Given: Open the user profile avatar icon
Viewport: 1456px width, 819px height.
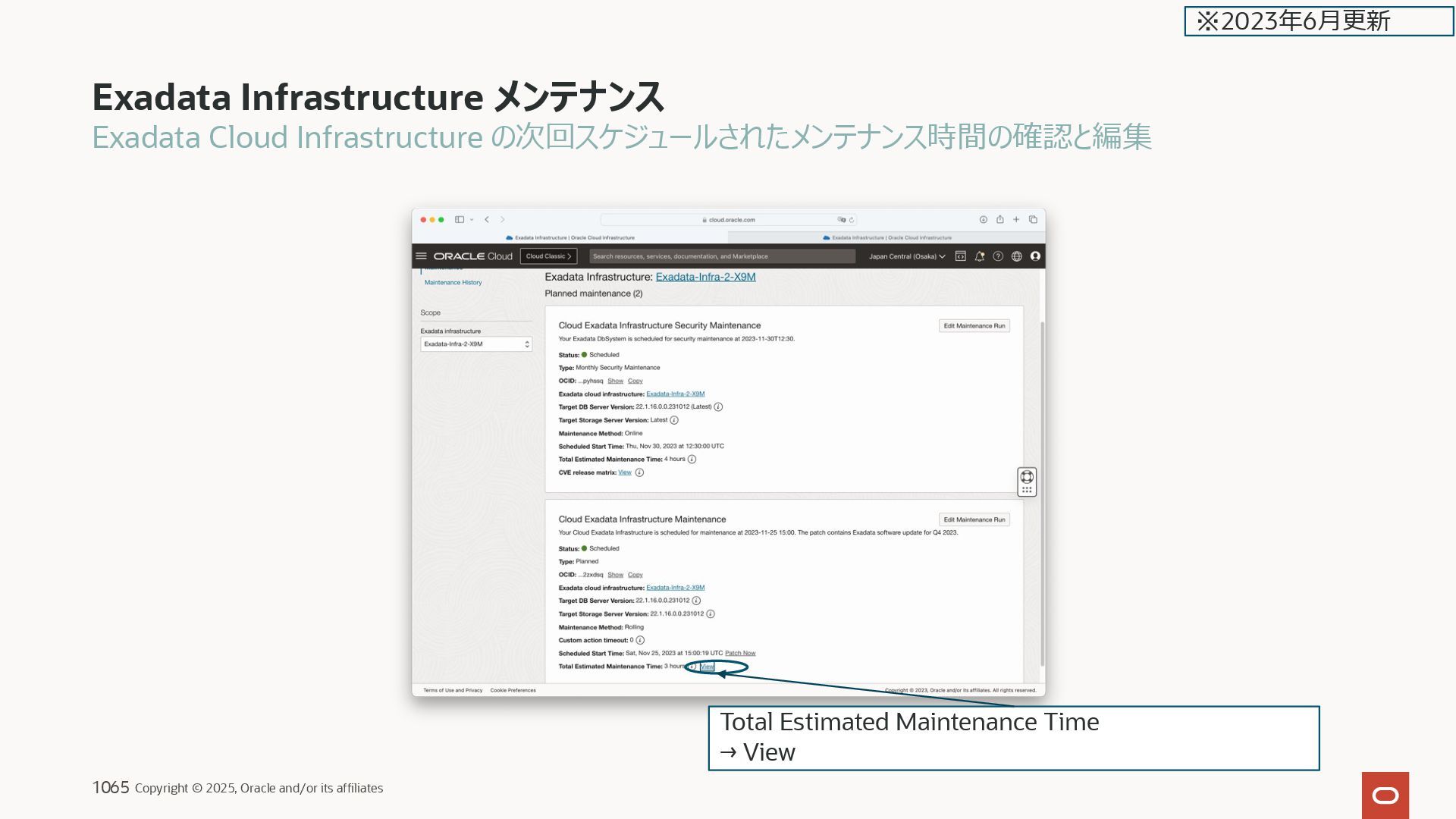Looking at the screenshot, I should point(1035,256).
